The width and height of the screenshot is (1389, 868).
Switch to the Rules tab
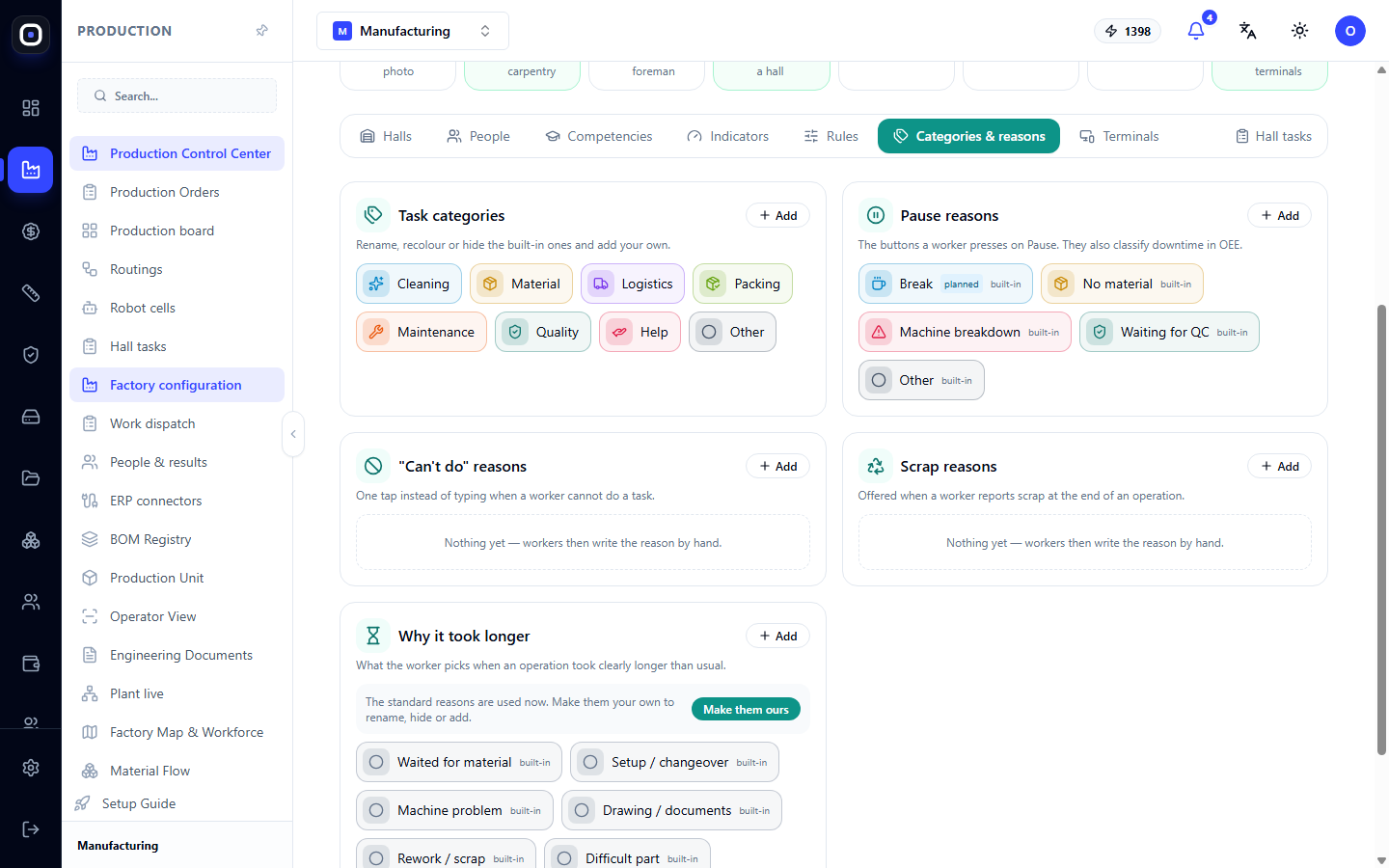click(x=831, y=136)
